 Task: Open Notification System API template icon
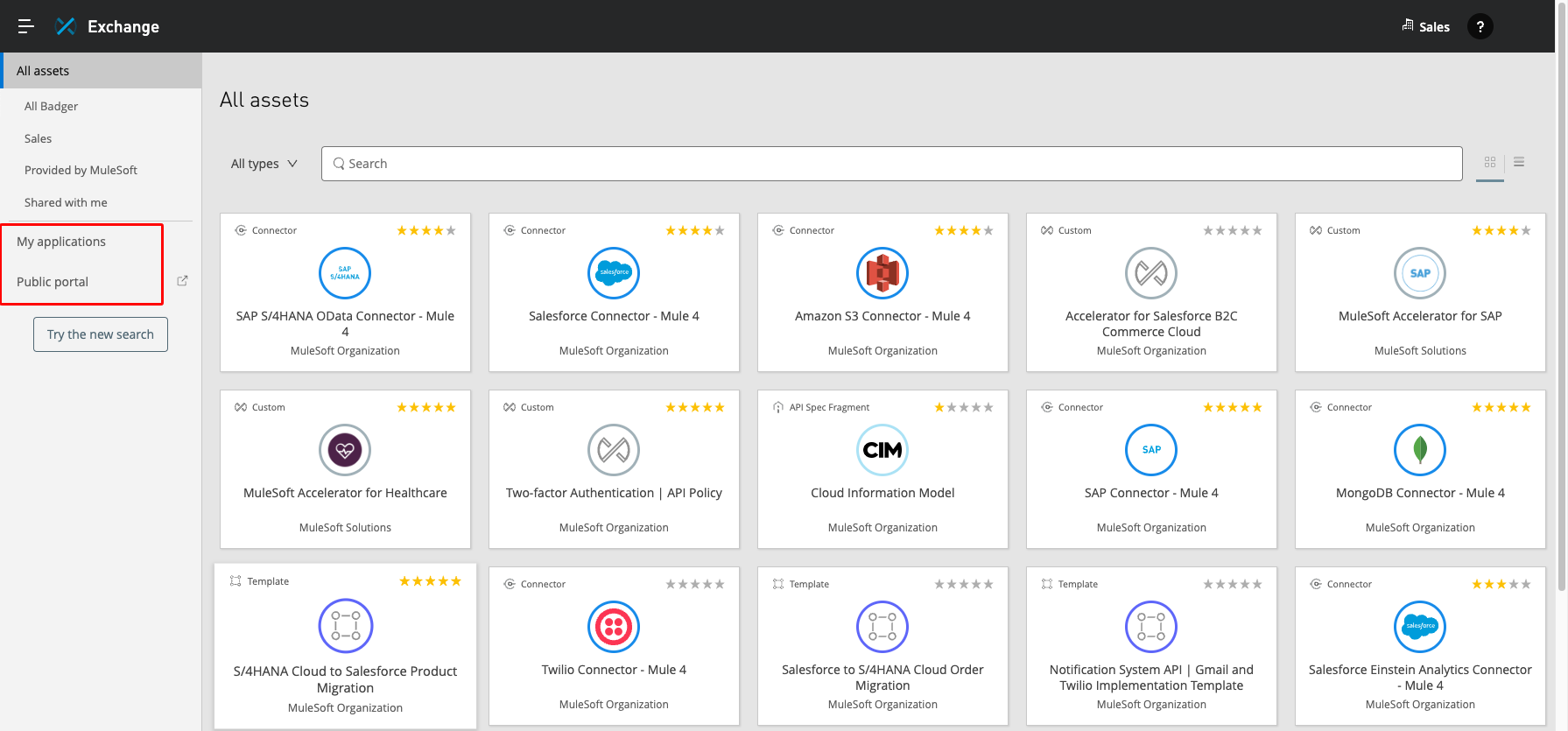coord(1151,627)
